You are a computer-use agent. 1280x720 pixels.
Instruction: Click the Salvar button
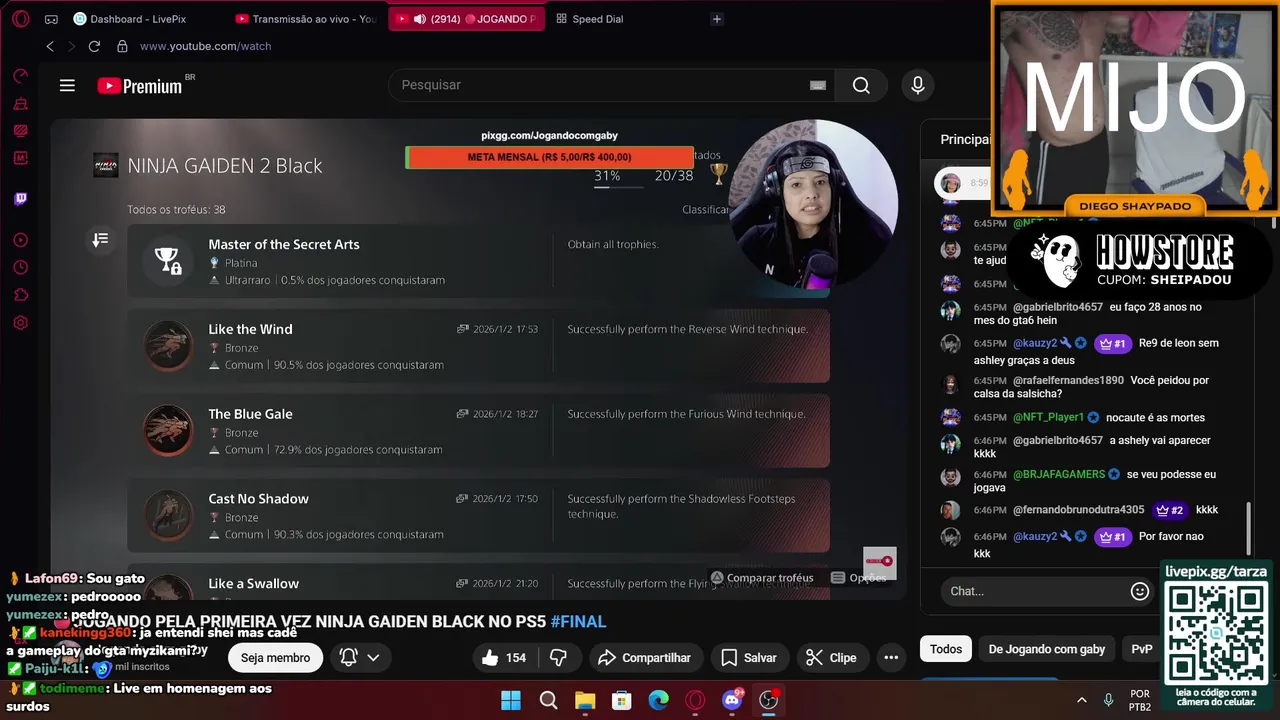(749, 657)
